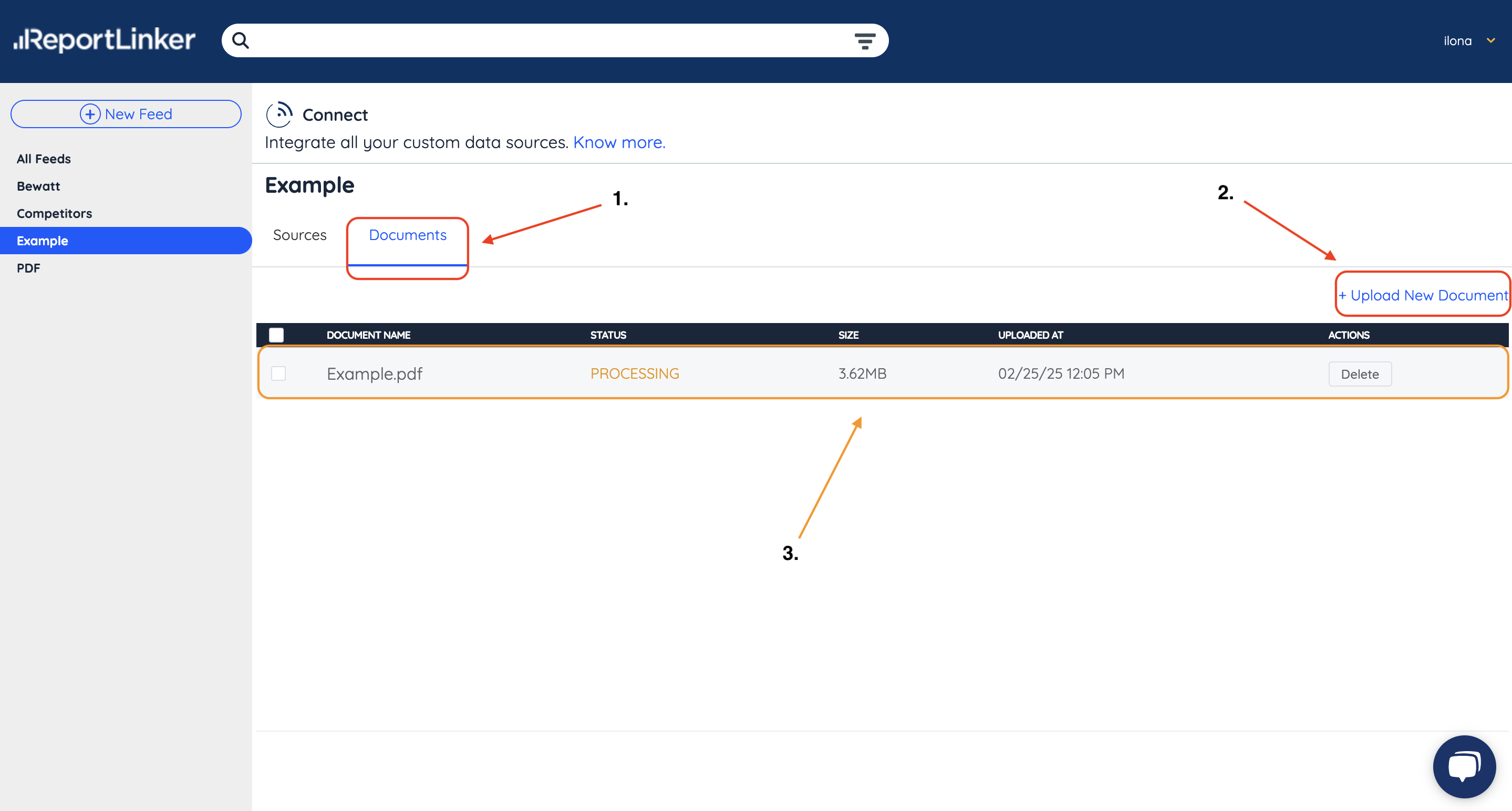Open the ilona account menu
Image resolution: width=1512 pixels, height=811 pixels.
[1457, 41]
